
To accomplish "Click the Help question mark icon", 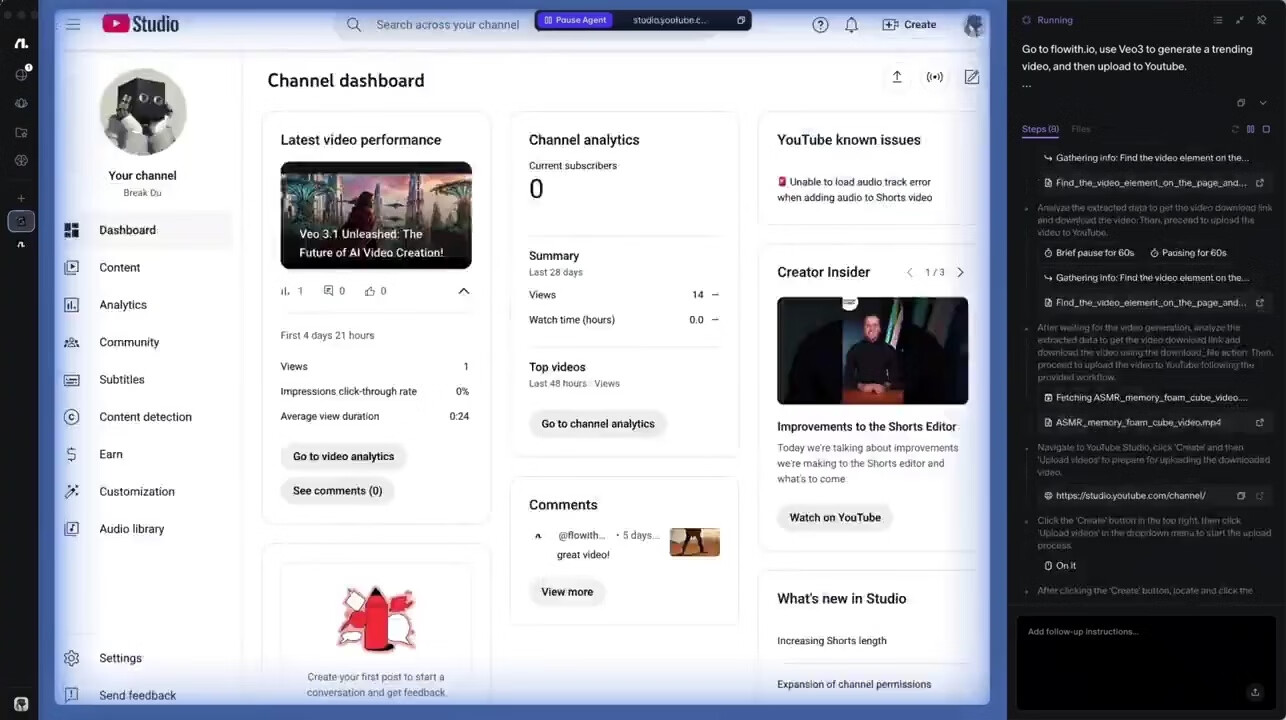I will pyautogui.click(x=820, y=25).
